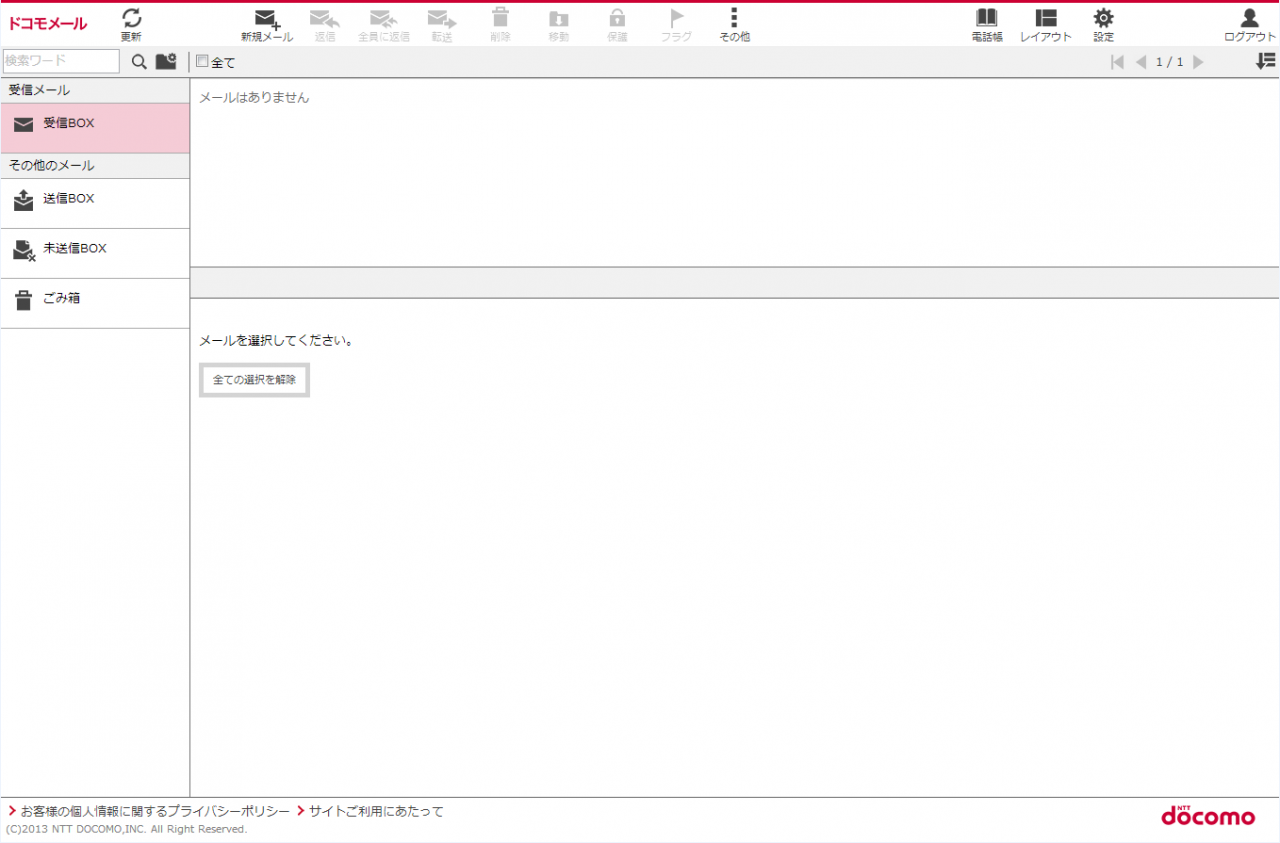Screen dimensions: 1280x843
Task: Open the 未送信BOX folder
Action: tap(95, 253)
